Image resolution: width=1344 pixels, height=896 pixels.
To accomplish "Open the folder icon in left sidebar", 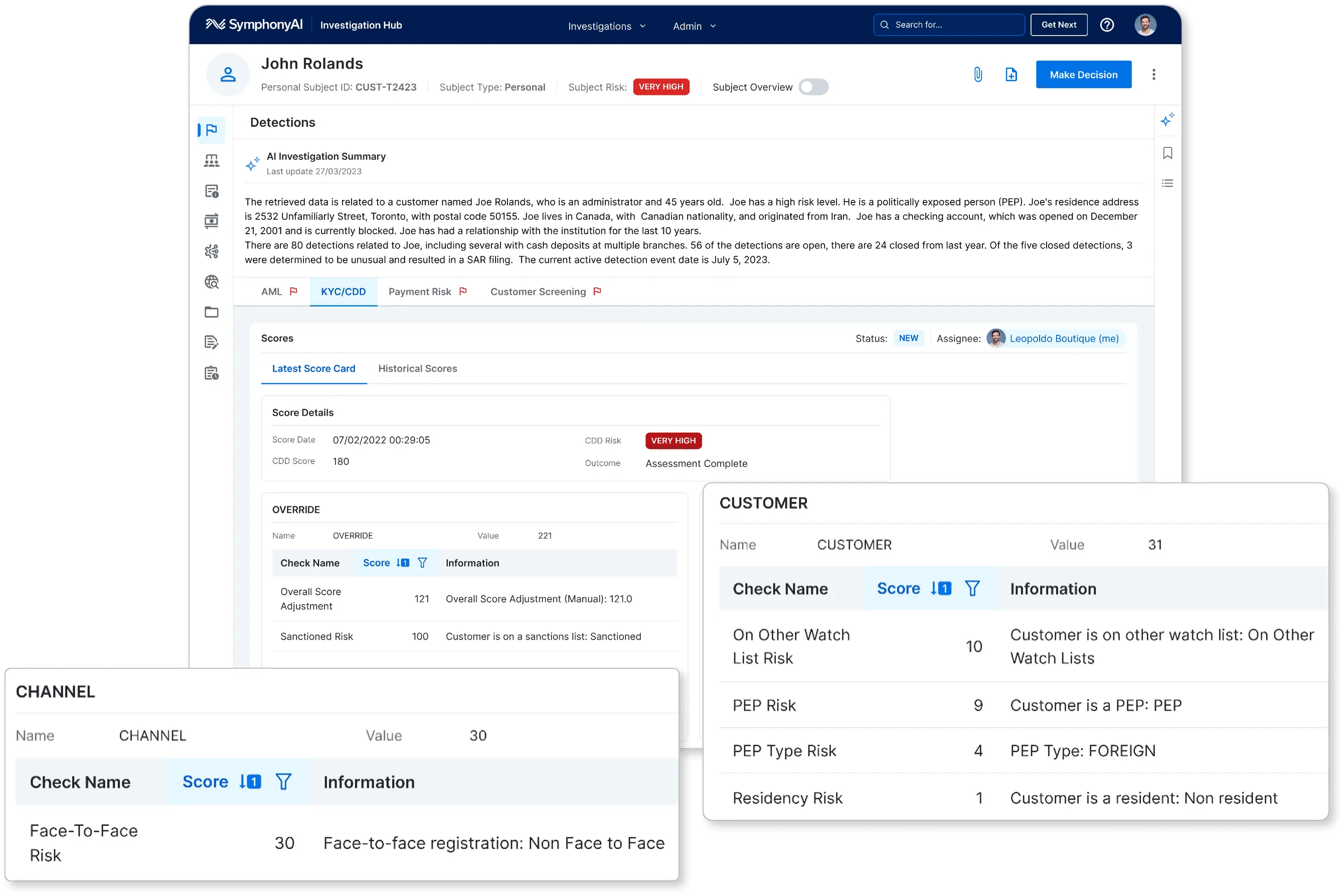I will pyautogui.click(x=212, y=312).
